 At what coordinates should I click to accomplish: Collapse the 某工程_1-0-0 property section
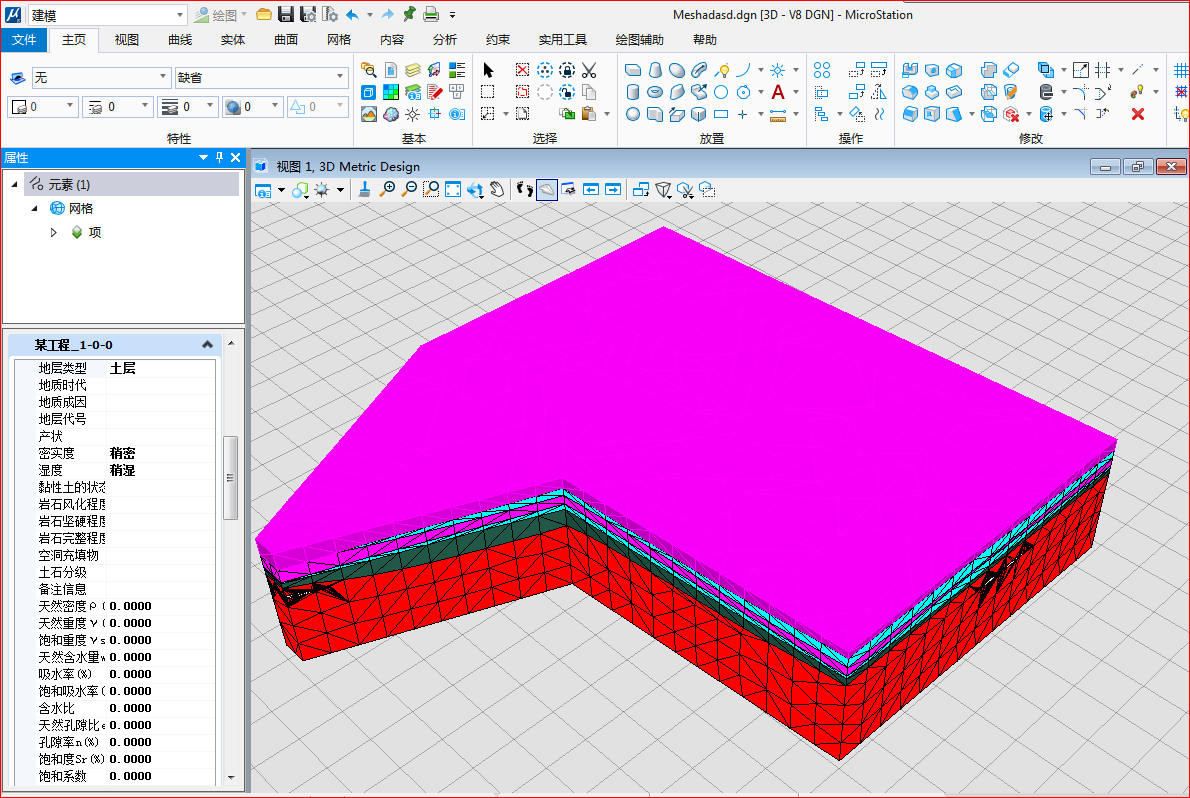[x=207, y=345]
